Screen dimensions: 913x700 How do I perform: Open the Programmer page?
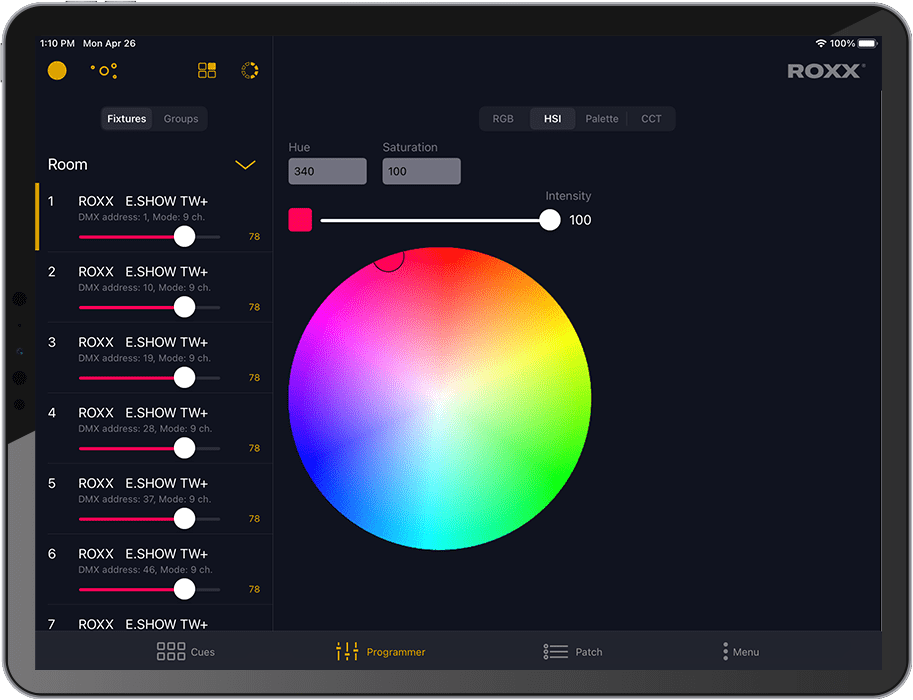pos(381,652)
